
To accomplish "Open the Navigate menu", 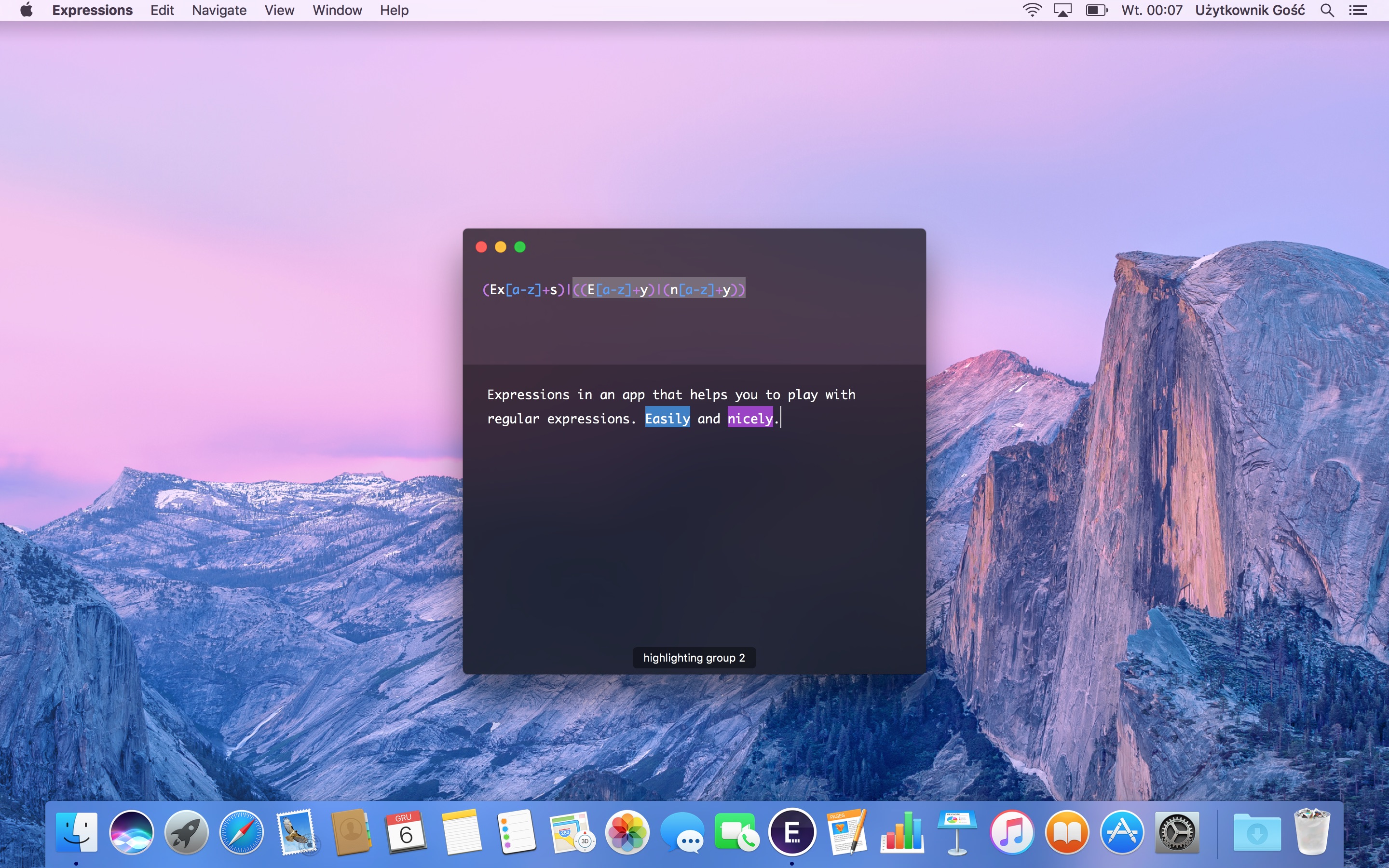I will 218,10.
